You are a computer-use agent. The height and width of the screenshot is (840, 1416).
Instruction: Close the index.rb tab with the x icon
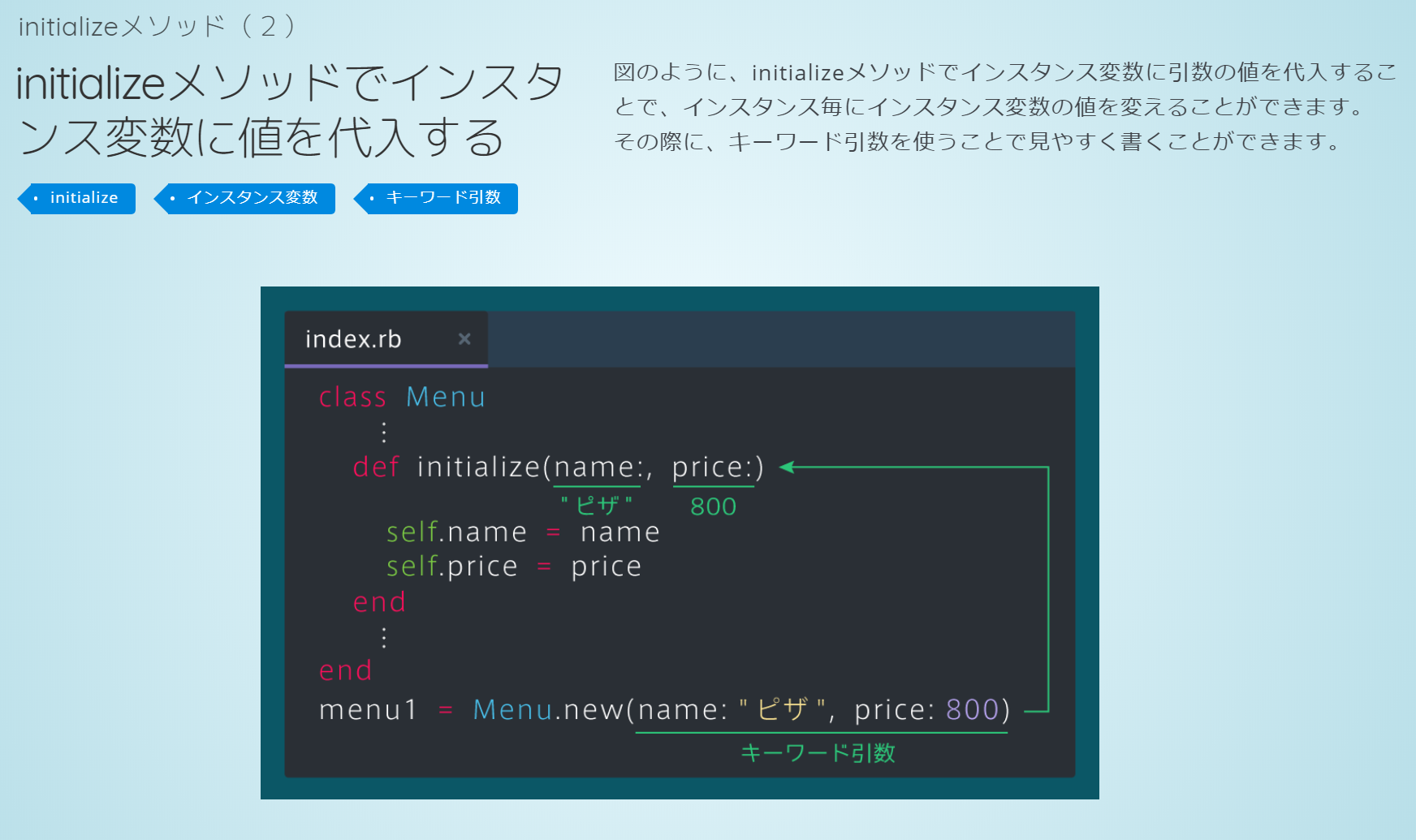pos(464,339)
